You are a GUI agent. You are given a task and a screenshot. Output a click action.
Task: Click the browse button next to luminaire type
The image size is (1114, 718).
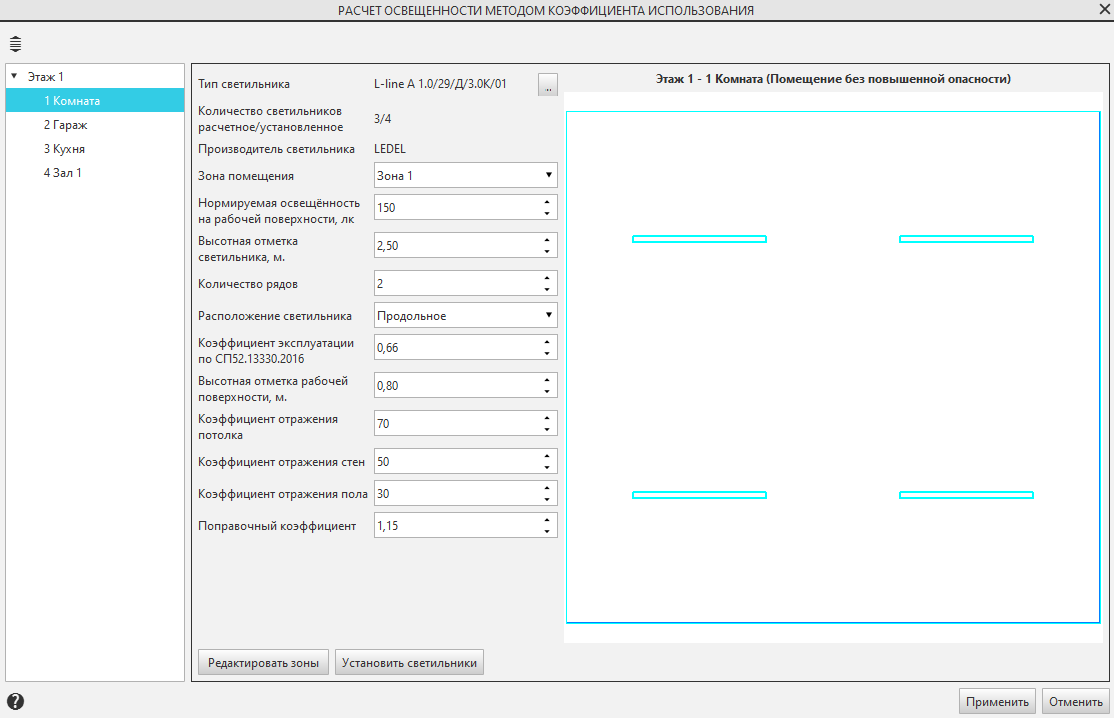point(547,85)
